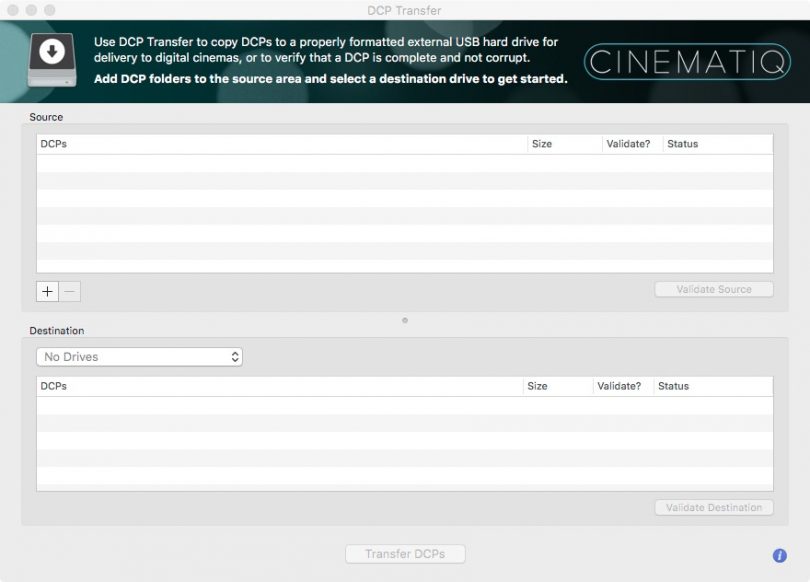
Task: Click the CINEMATIQ logo
Action: (686, 60)
